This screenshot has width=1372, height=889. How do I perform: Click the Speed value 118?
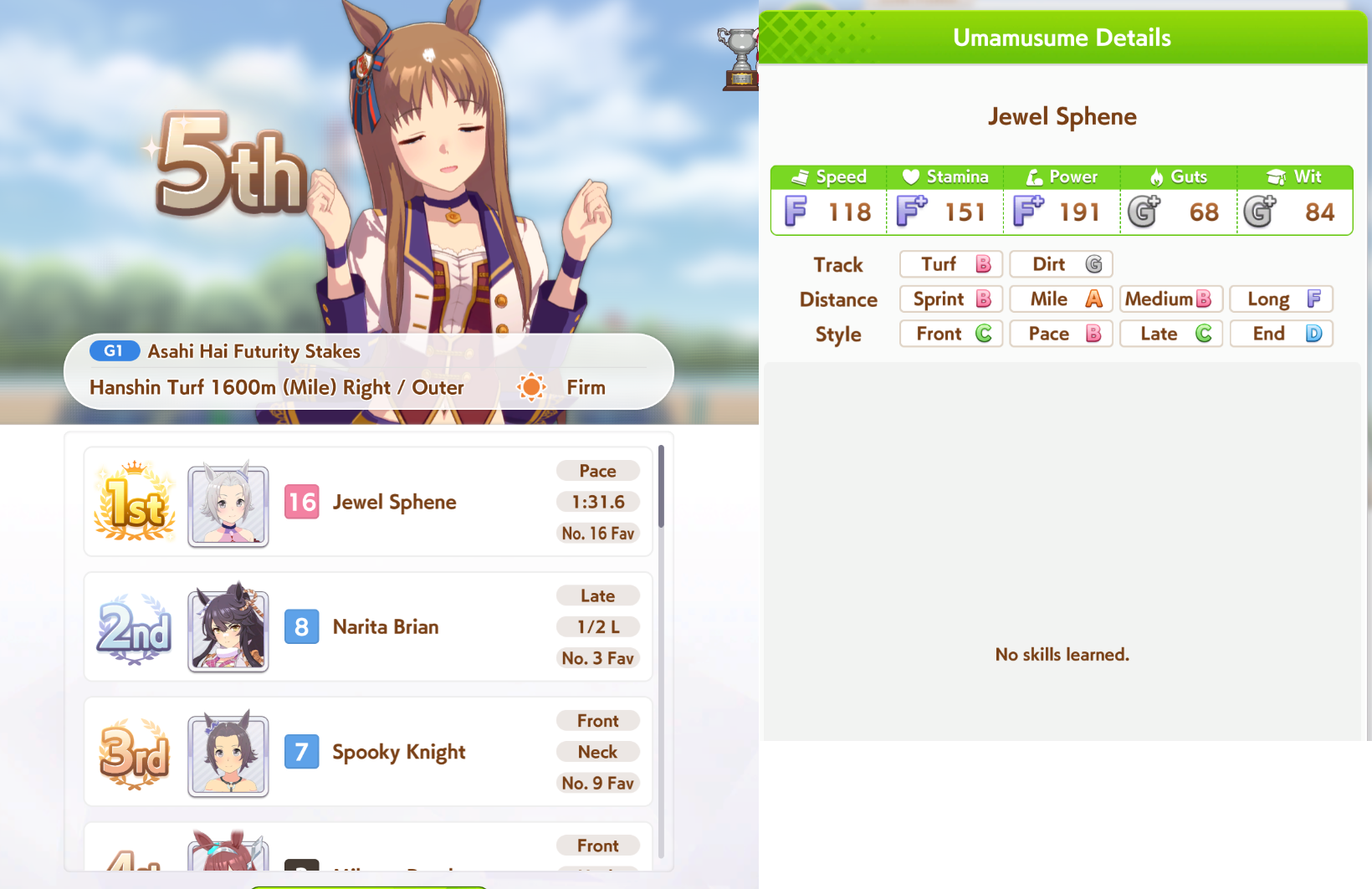[x=850, y=212]
